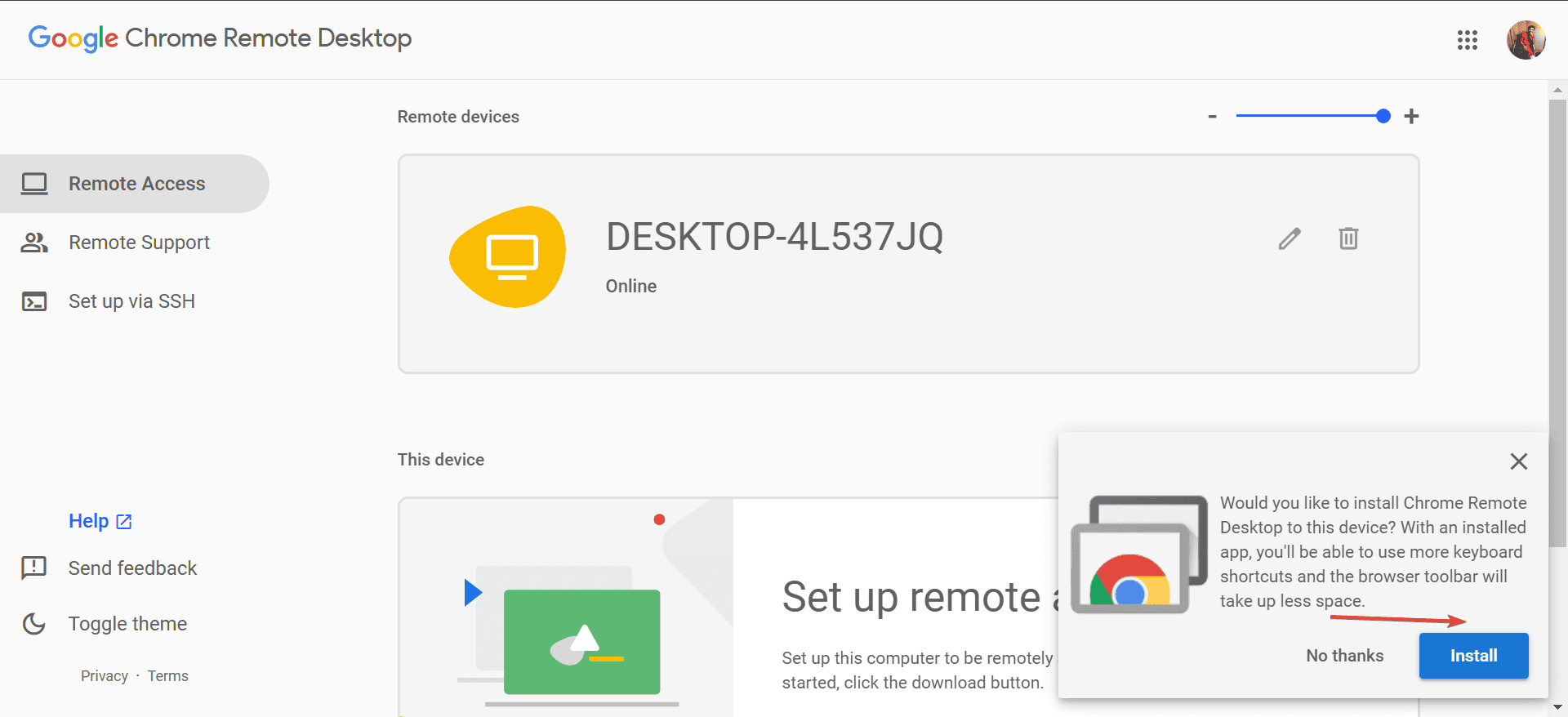Click the Send feedback speech icon
The height and width of the screenshot is (717, 1568).
(x=34, y=568)
